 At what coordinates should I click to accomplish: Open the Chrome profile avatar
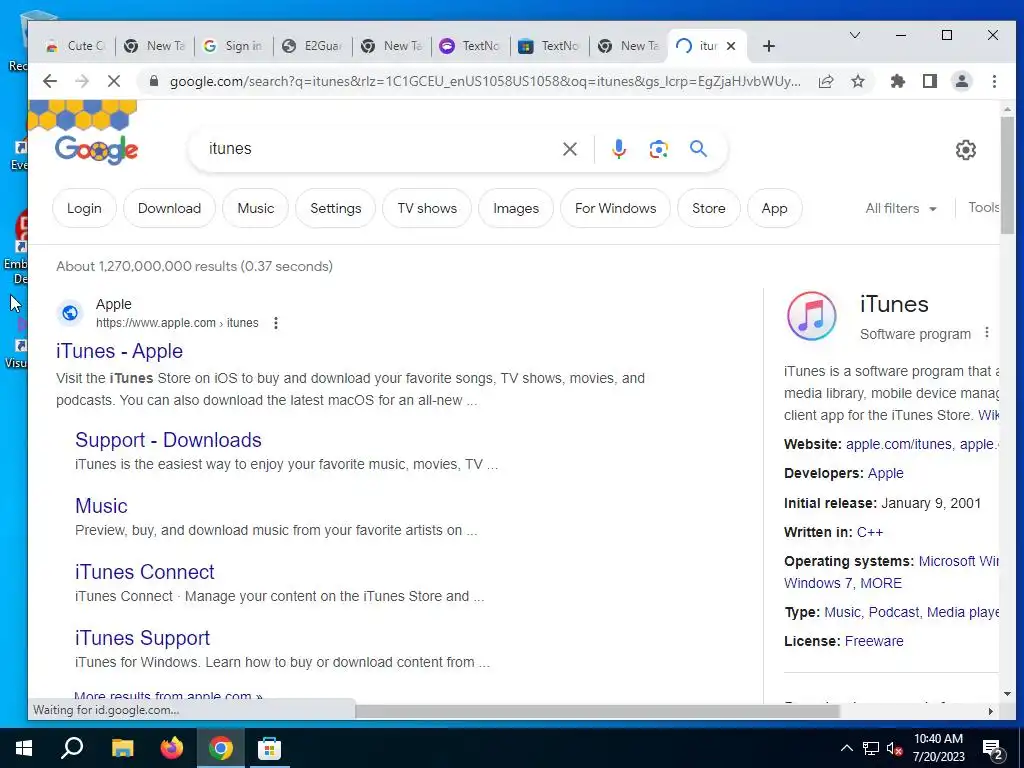pos(962,81)
